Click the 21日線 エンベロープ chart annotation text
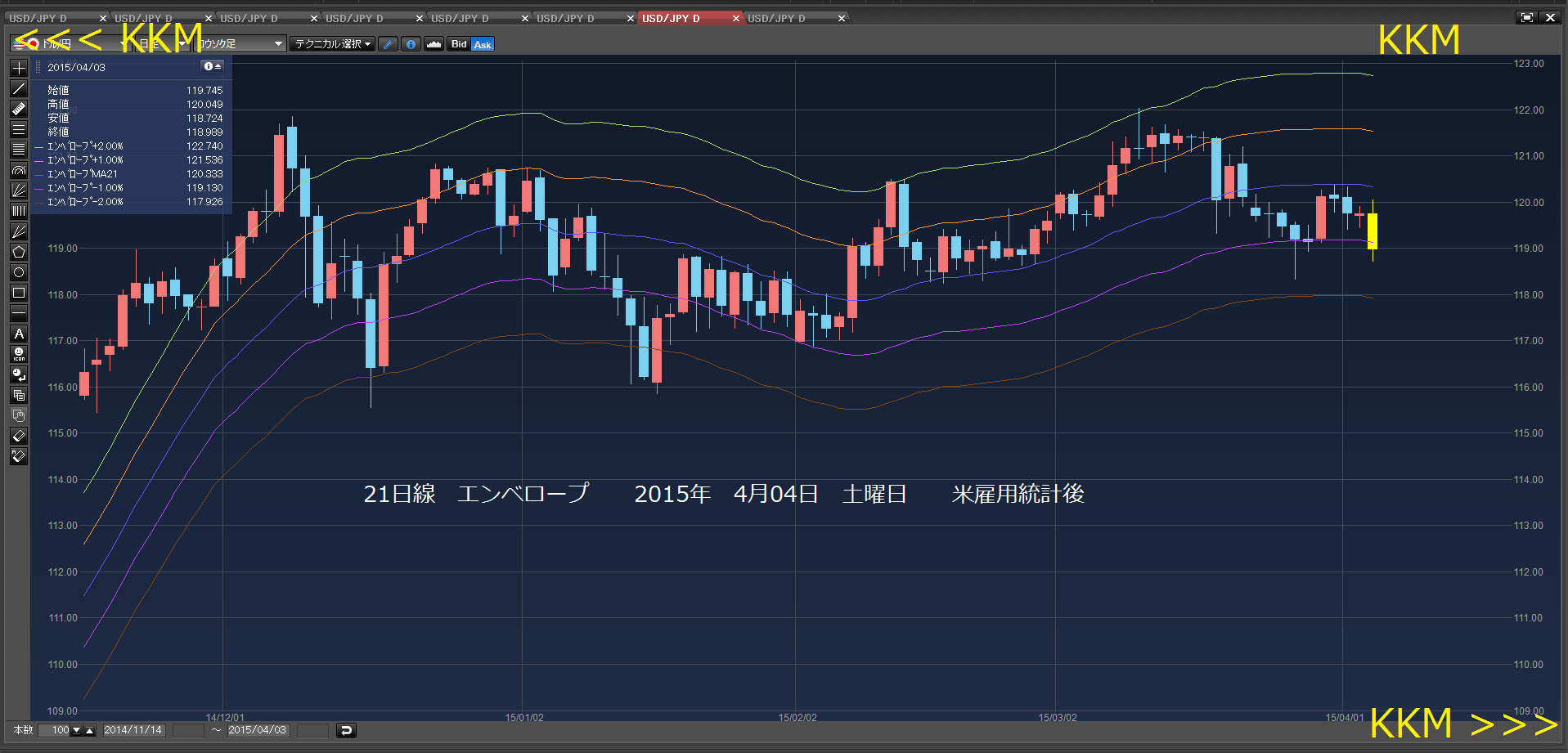Screen dimensions: 1568x753 (476, 494)
